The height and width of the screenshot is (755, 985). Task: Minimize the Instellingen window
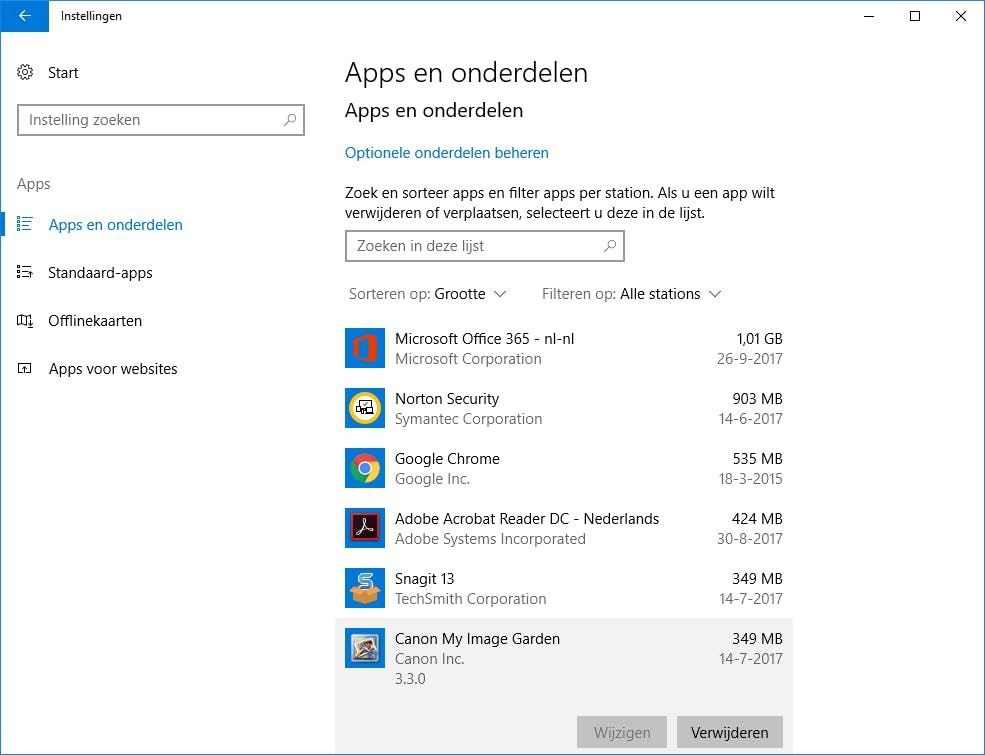tap(869, 16)
